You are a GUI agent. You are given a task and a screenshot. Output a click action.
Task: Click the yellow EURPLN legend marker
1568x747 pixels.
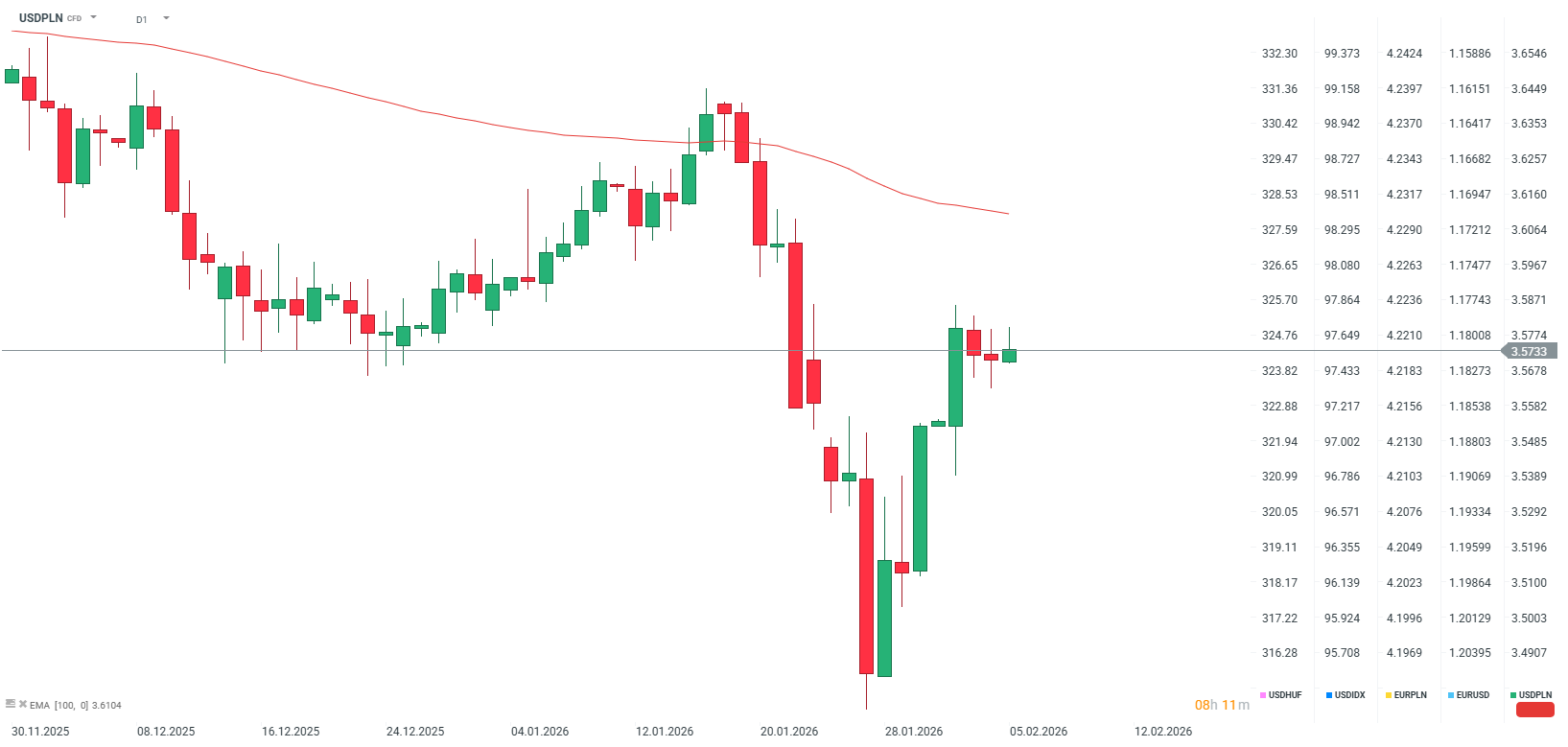coord(1389,695)
